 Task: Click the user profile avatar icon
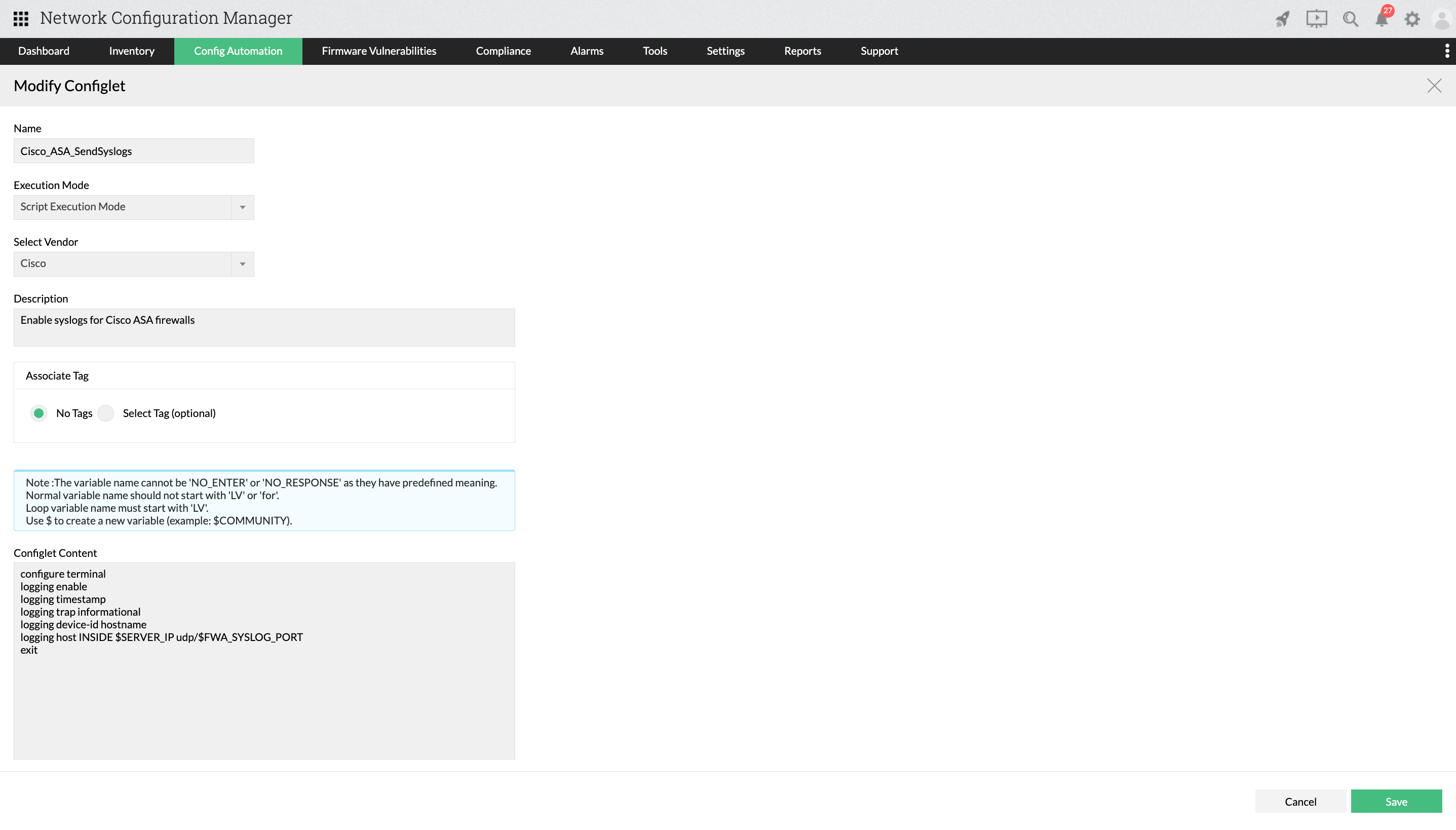(1442, 19)
